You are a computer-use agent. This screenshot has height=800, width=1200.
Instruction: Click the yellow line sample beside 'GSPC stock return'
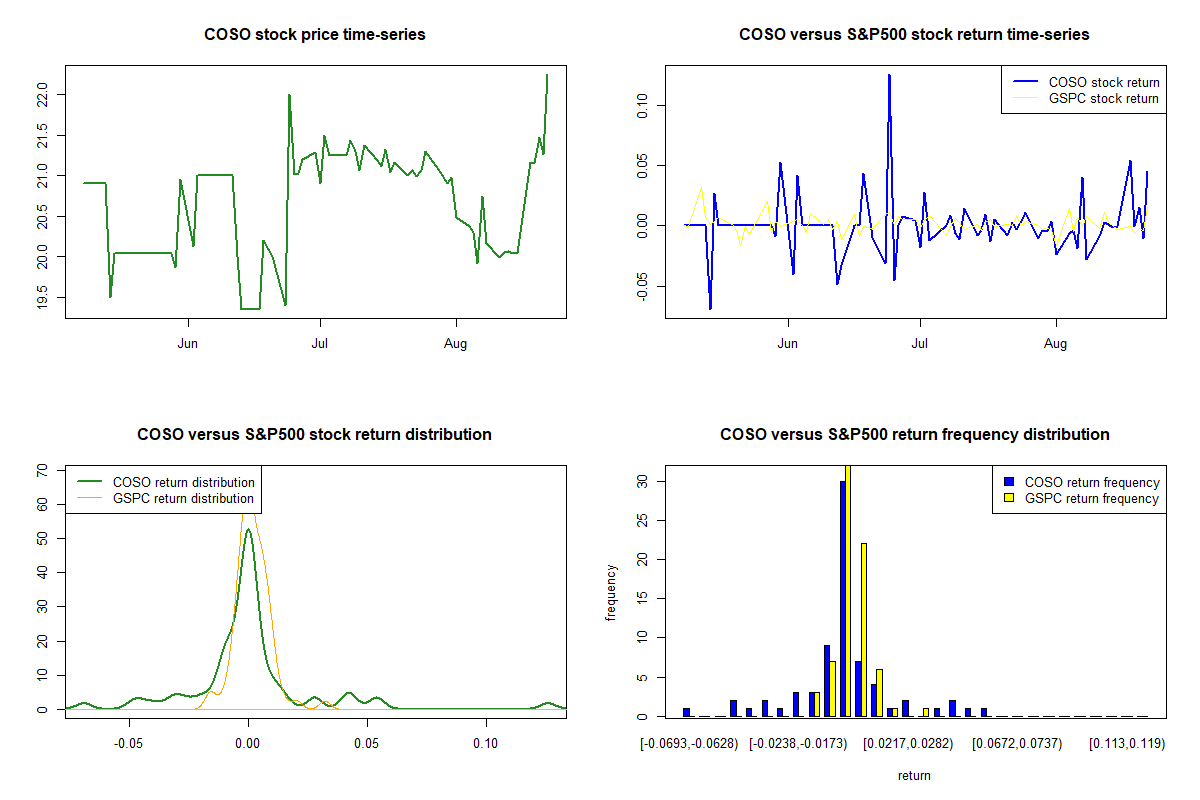(x=1025, y=98)
